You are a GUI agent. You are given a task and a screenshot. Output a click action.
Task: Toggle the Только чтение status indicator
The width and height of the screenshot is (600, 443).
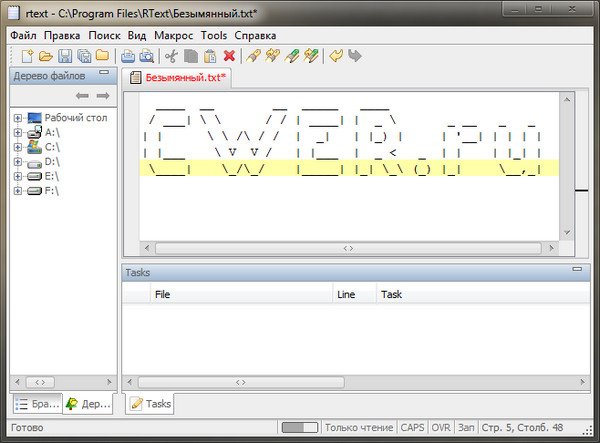359,427
